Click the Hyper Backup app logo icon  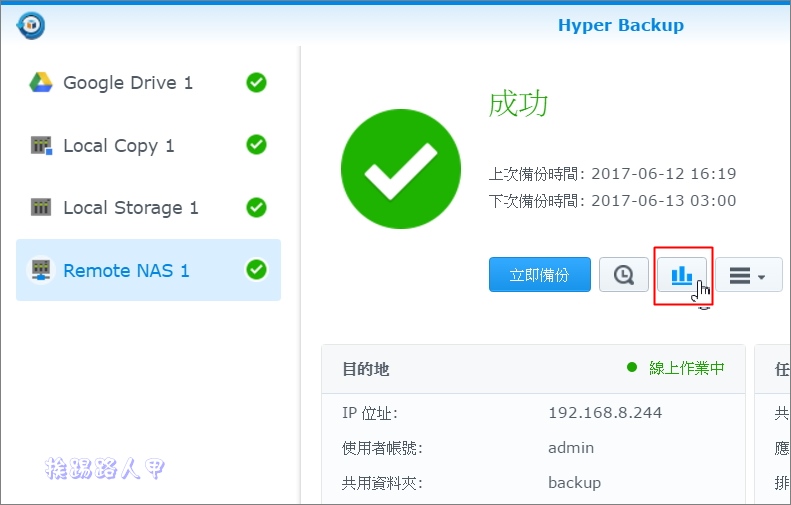(x=30, y=25)
